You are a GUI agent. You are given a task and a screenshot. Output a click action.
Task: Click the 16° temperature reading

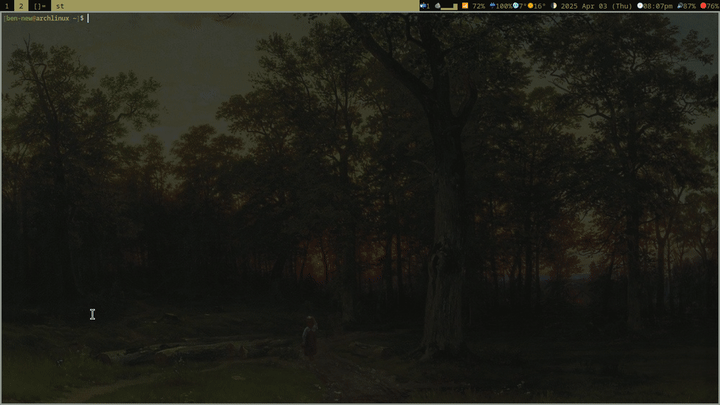point(541,6)
